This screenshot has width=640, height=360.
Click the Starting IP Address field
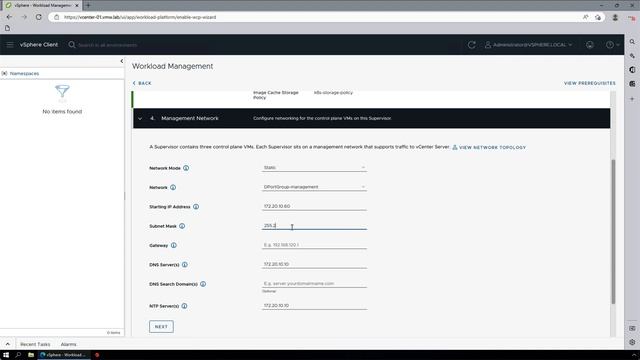coord(314,206)
